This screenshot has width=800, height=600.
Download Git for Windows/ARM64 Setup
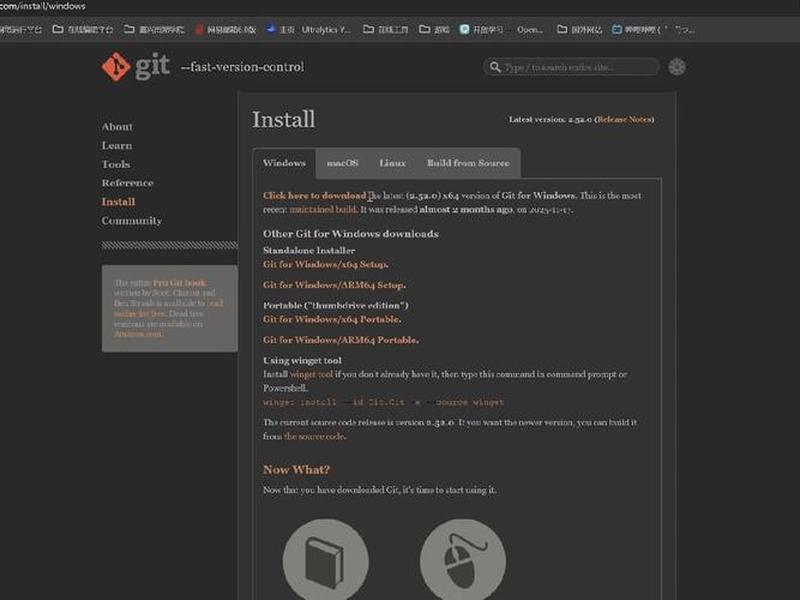pyautogui.click(x=334, y=285)
